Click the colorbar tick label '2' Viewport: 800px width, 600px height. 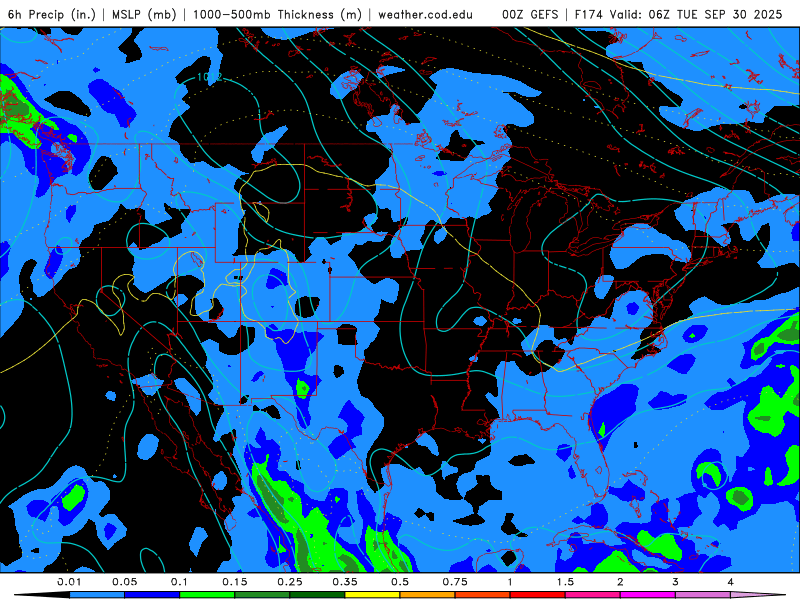[x=620, y=582]
